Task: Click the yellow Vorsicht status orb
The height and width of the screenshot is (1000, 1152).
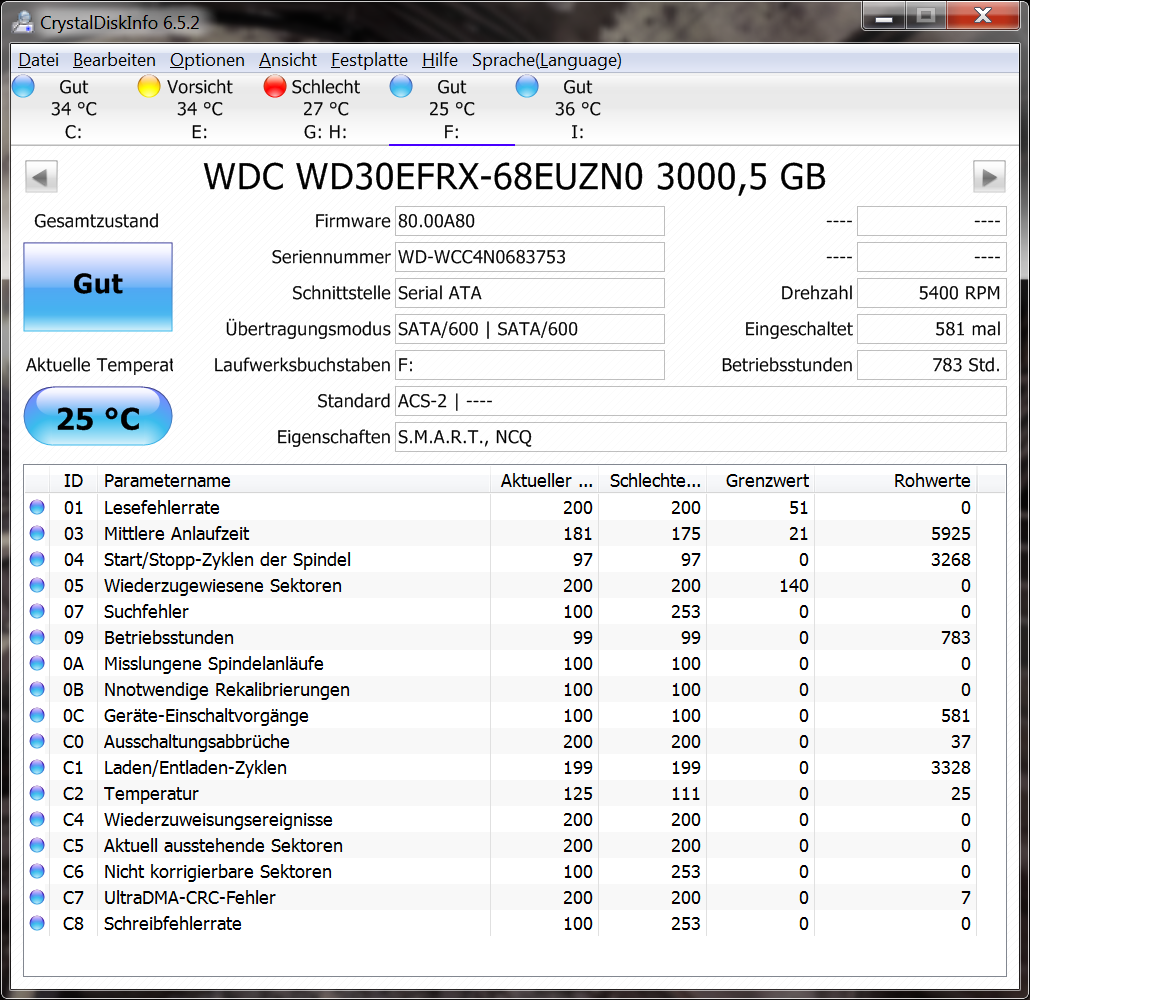Action: click(x=148, y=86)
